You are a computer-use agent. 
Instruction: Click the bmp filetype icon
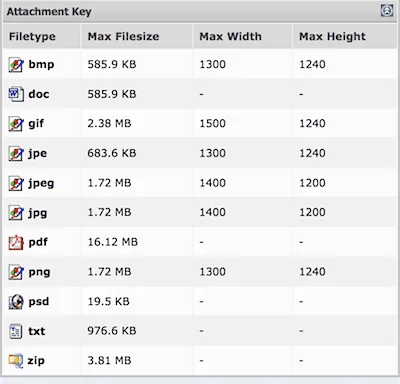(x=16, y=65)
